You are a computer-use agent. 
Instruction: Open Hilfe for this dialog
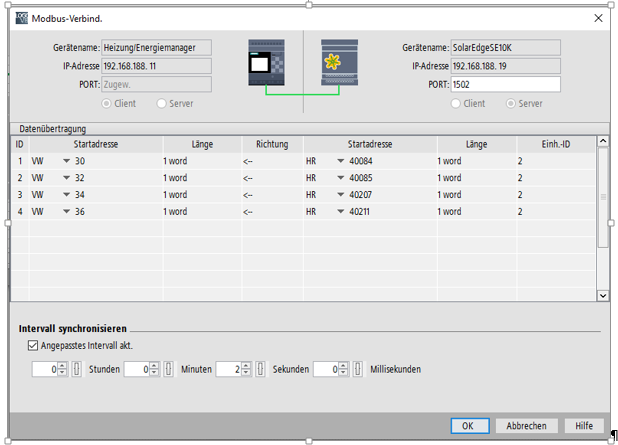(x=584, y=425)
